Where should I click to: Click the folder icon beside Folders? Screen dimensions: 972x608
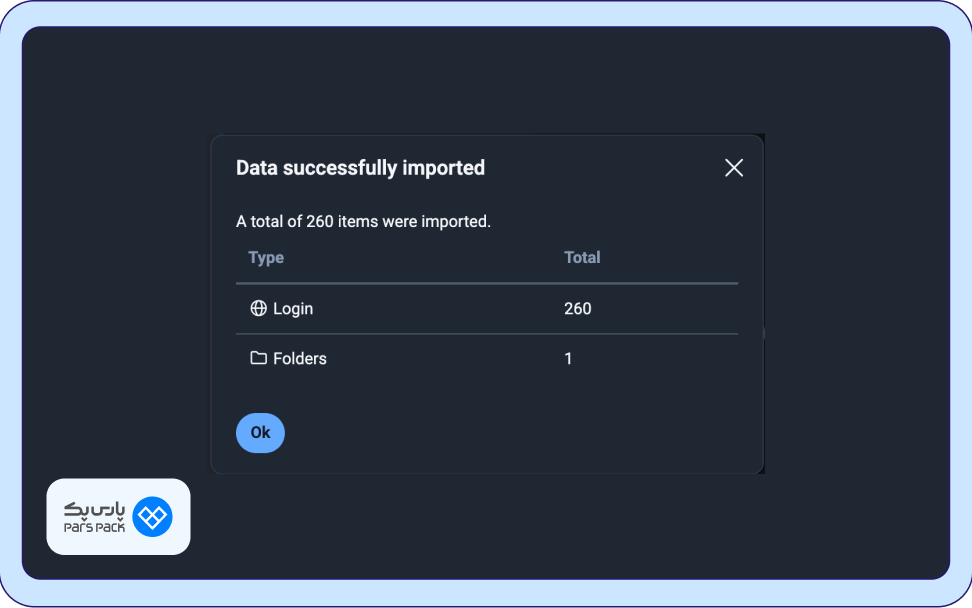pos(258,358)
